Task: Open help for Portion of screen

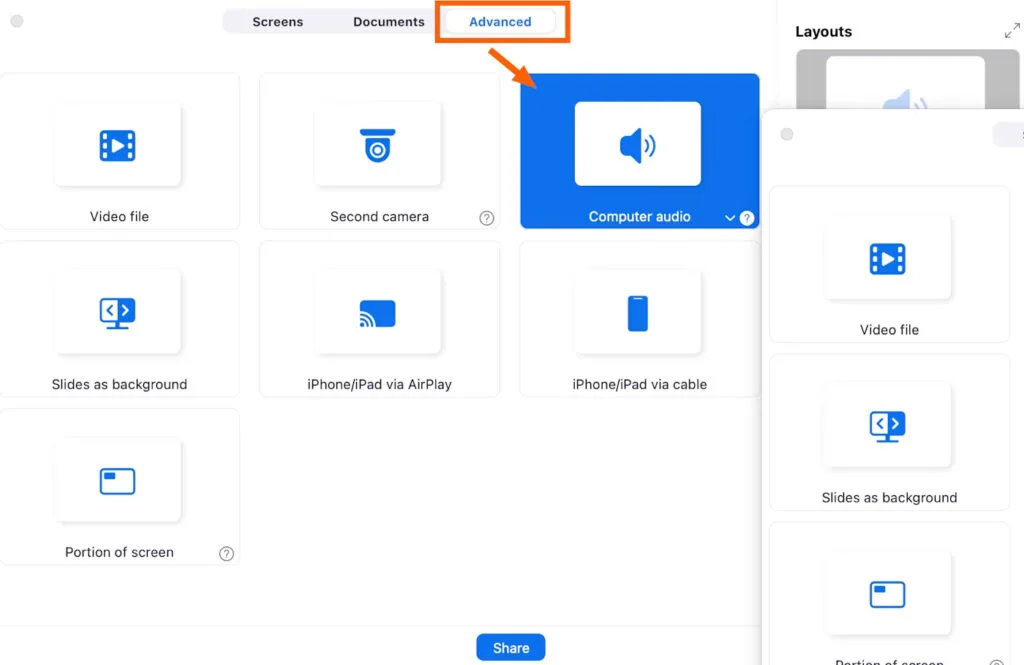Action: click(227, 554)
